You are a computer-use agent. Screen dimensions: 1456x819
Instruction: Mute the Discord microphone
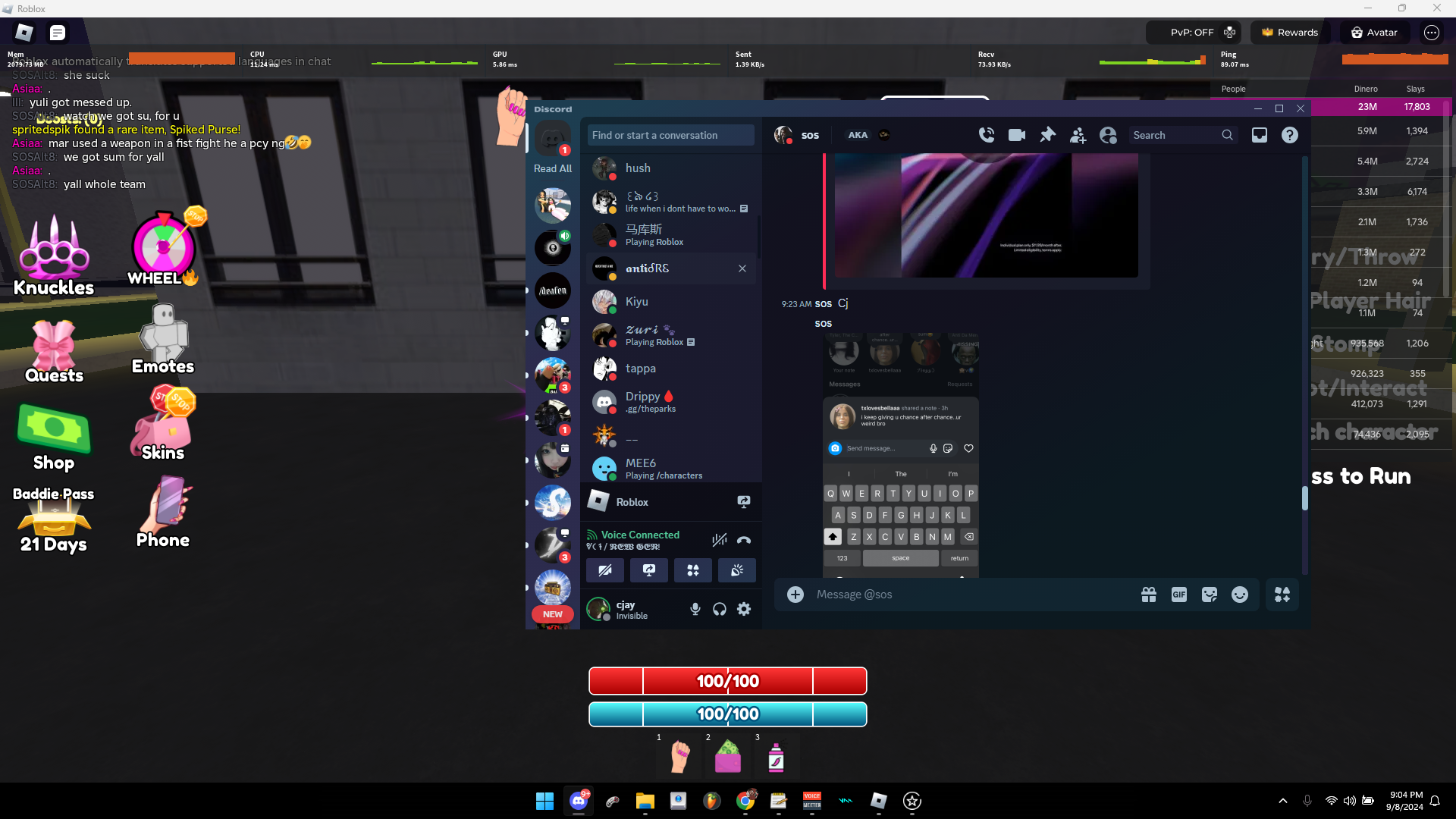695,609
